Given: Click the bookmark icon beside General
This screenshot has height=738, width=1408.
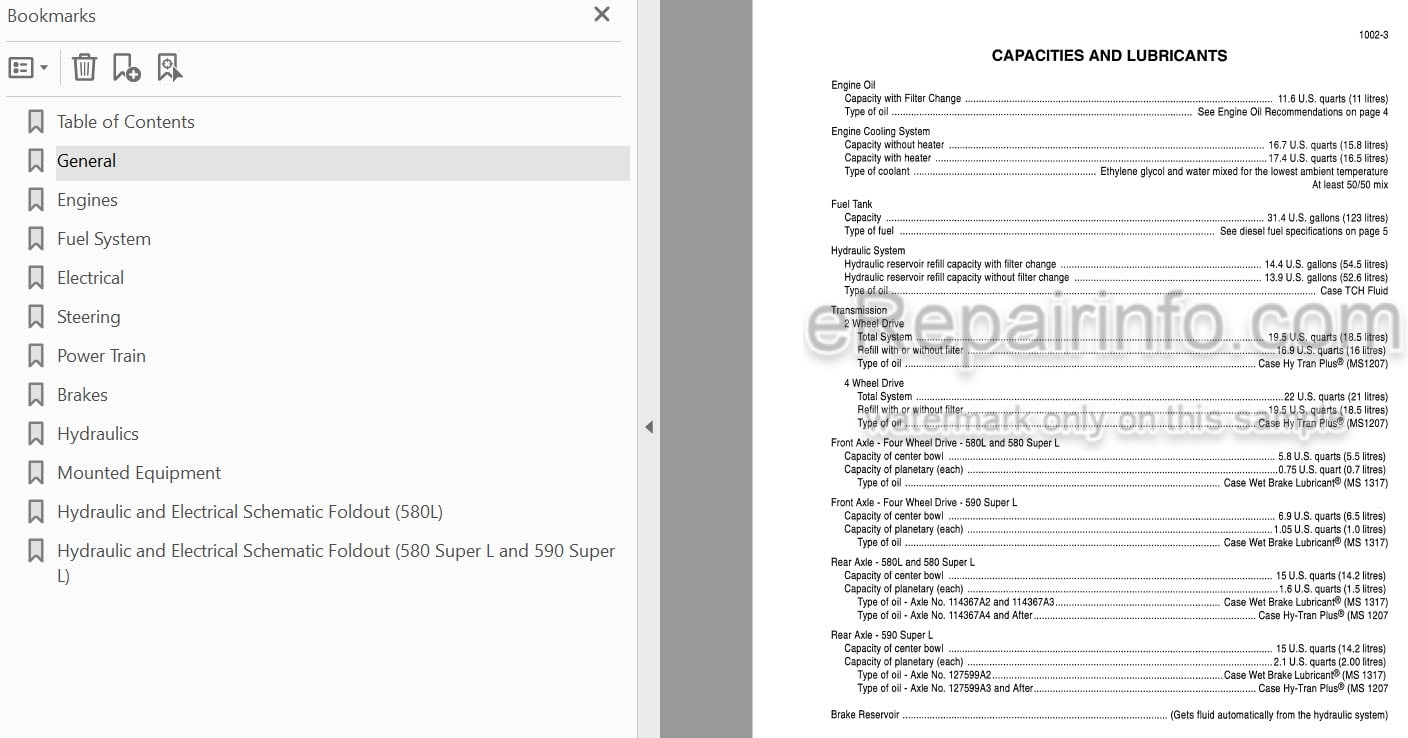Looking at the screenshot, I should click(x=36, y=161).
